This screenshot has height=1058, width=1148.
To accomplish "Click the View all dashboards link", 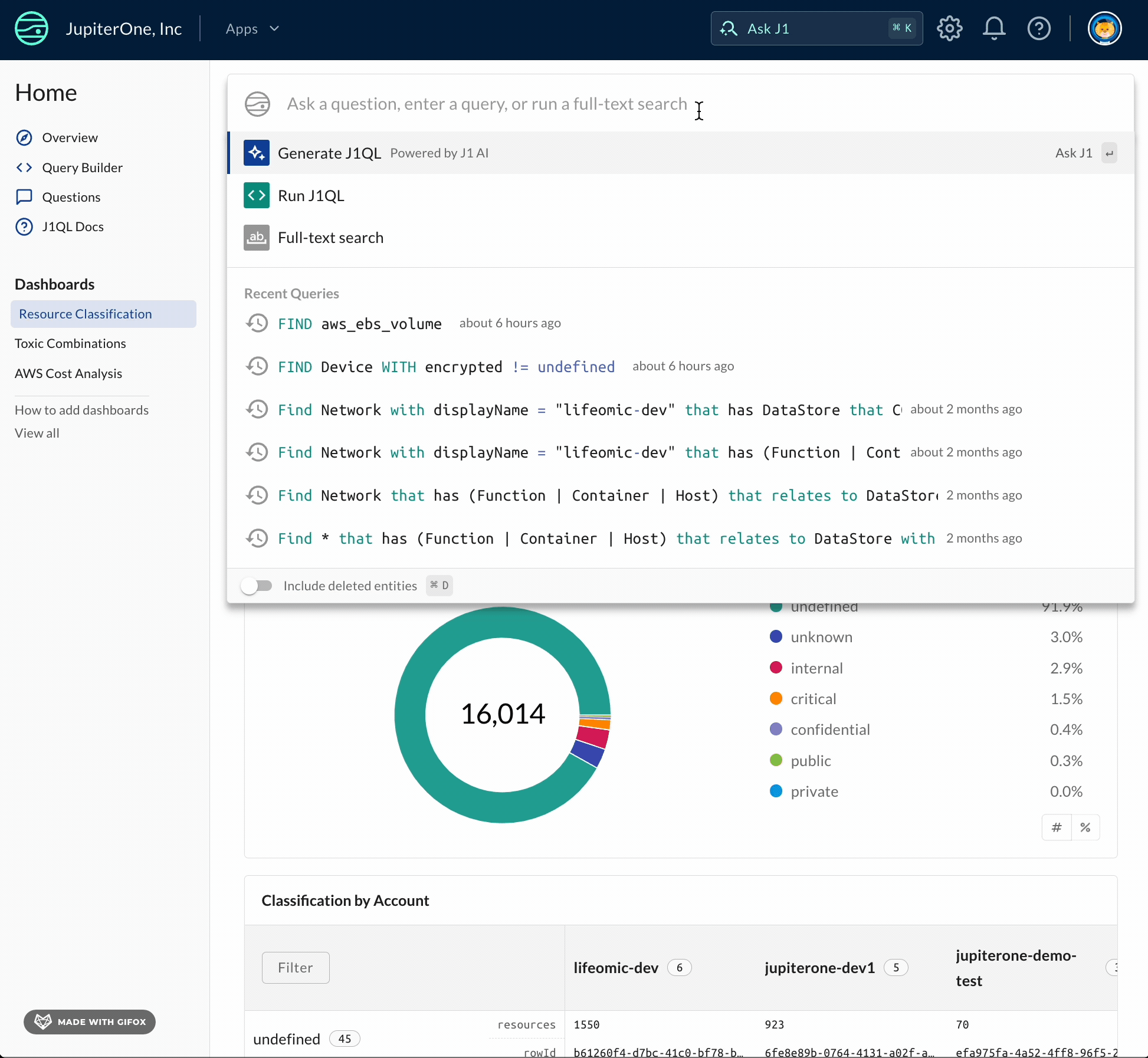I will click(37, 433).
